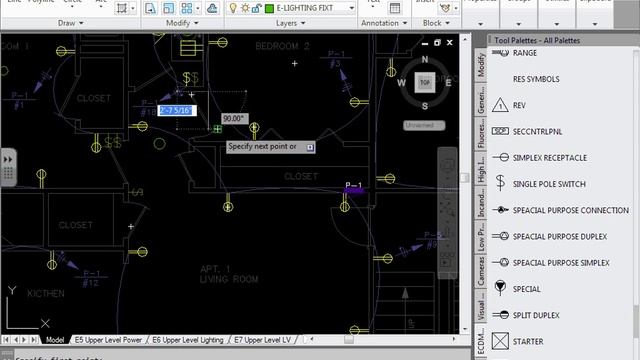Viewport: 640px width, 360px height.
Task: Switch to the Cameras palette tab
Action: [481, 271]
